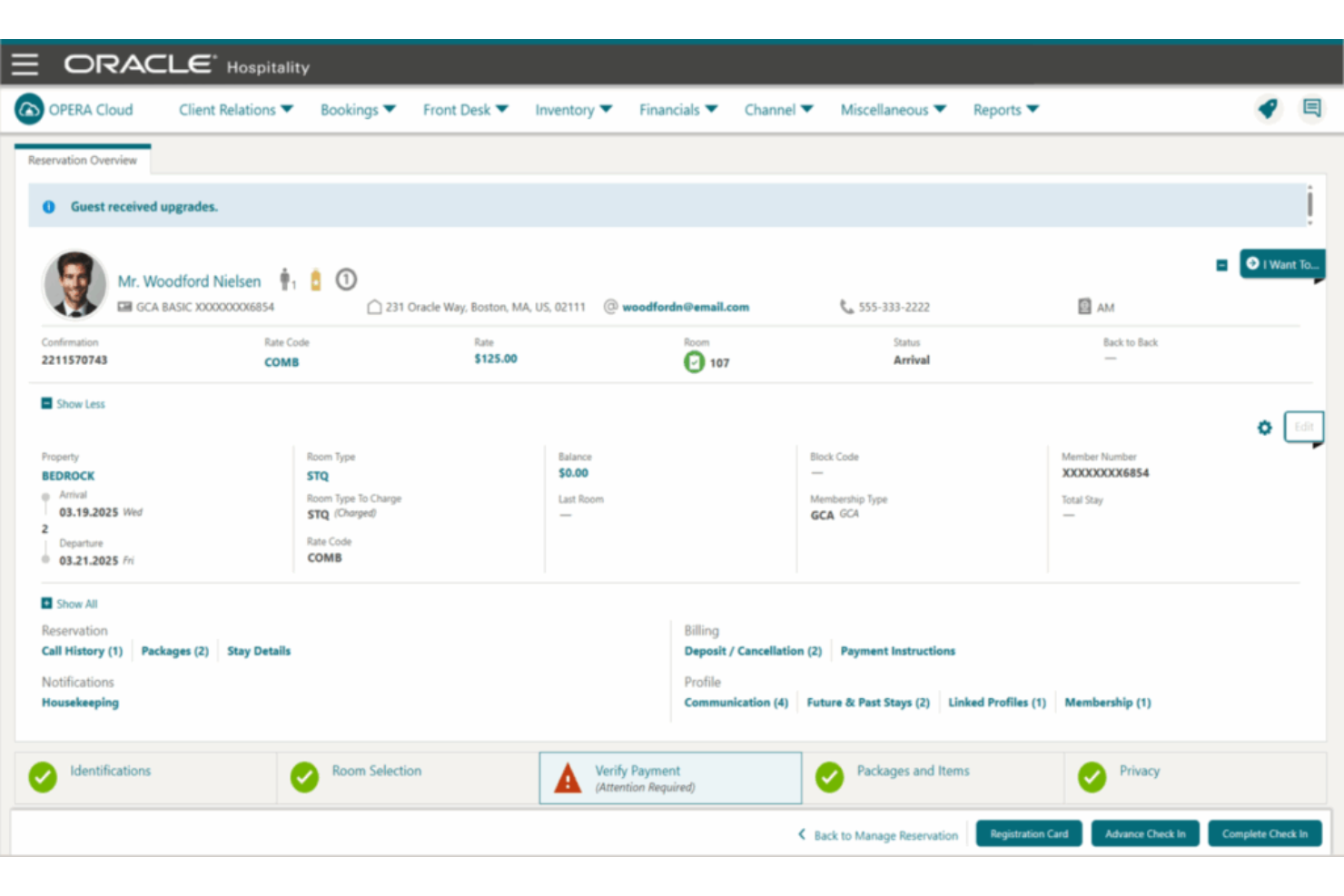This screenshot has height=896, width=1344.
Task: Click the membership card icon by GCA BASIC
Action: tap(124, 307)
